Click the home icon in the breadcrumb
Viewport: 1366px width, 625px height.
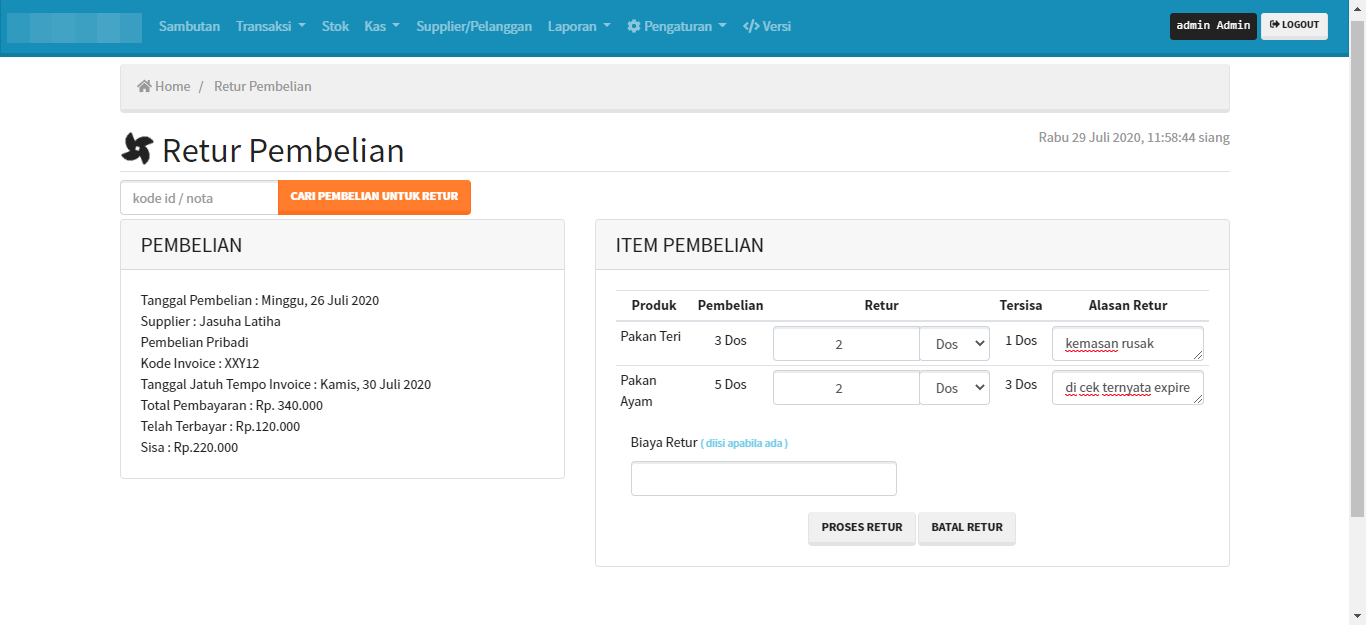point(144,87)
